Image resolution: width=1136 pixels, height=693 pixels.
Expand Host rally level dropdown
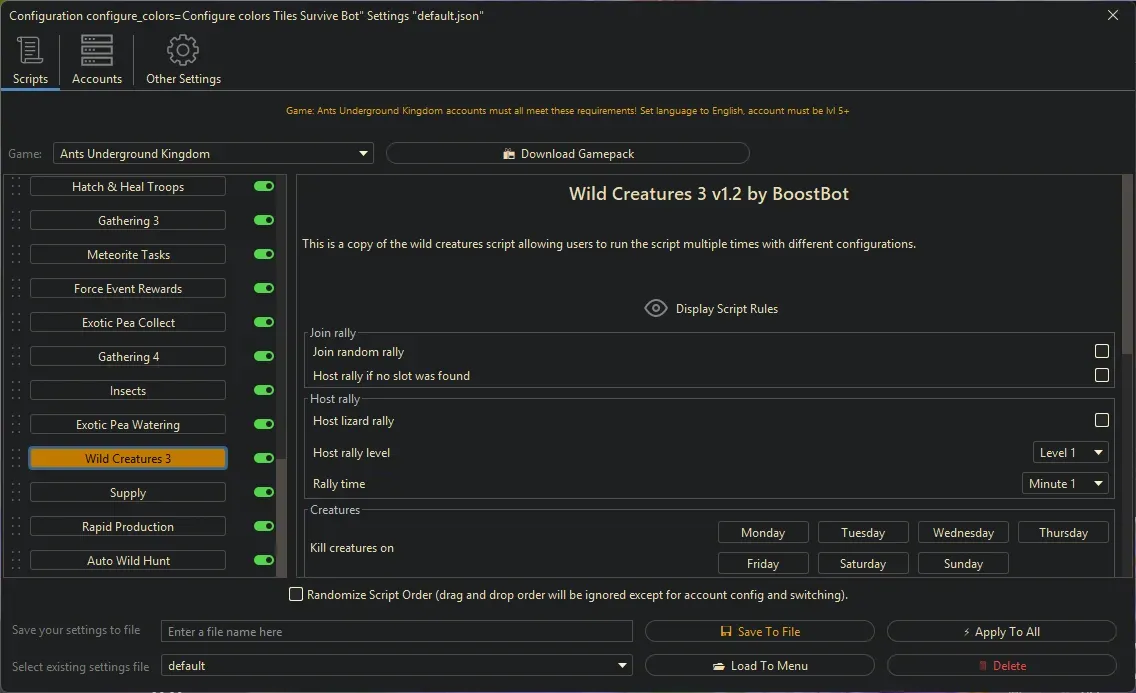click(x=1070, y=453)
